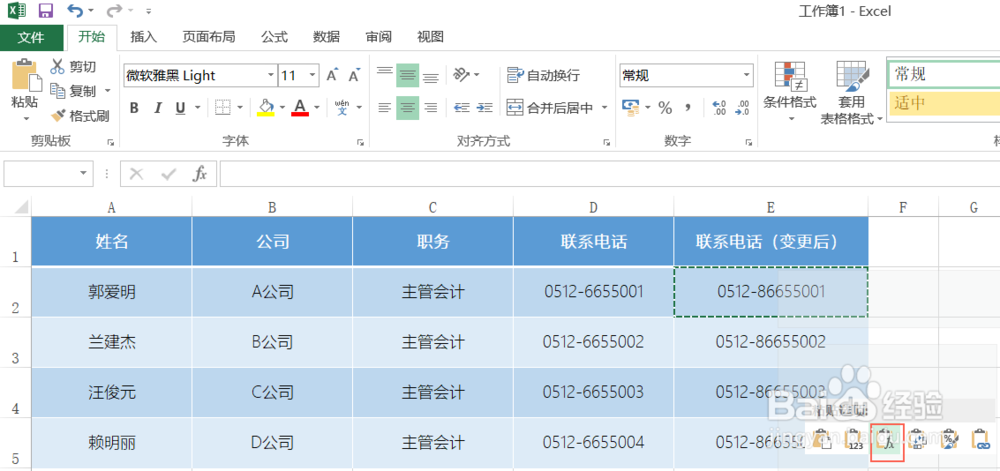This screenshot has height=471, width=1000.
Task: Switch to the 插入 (Insert) tab
Action: click(143, 37)
